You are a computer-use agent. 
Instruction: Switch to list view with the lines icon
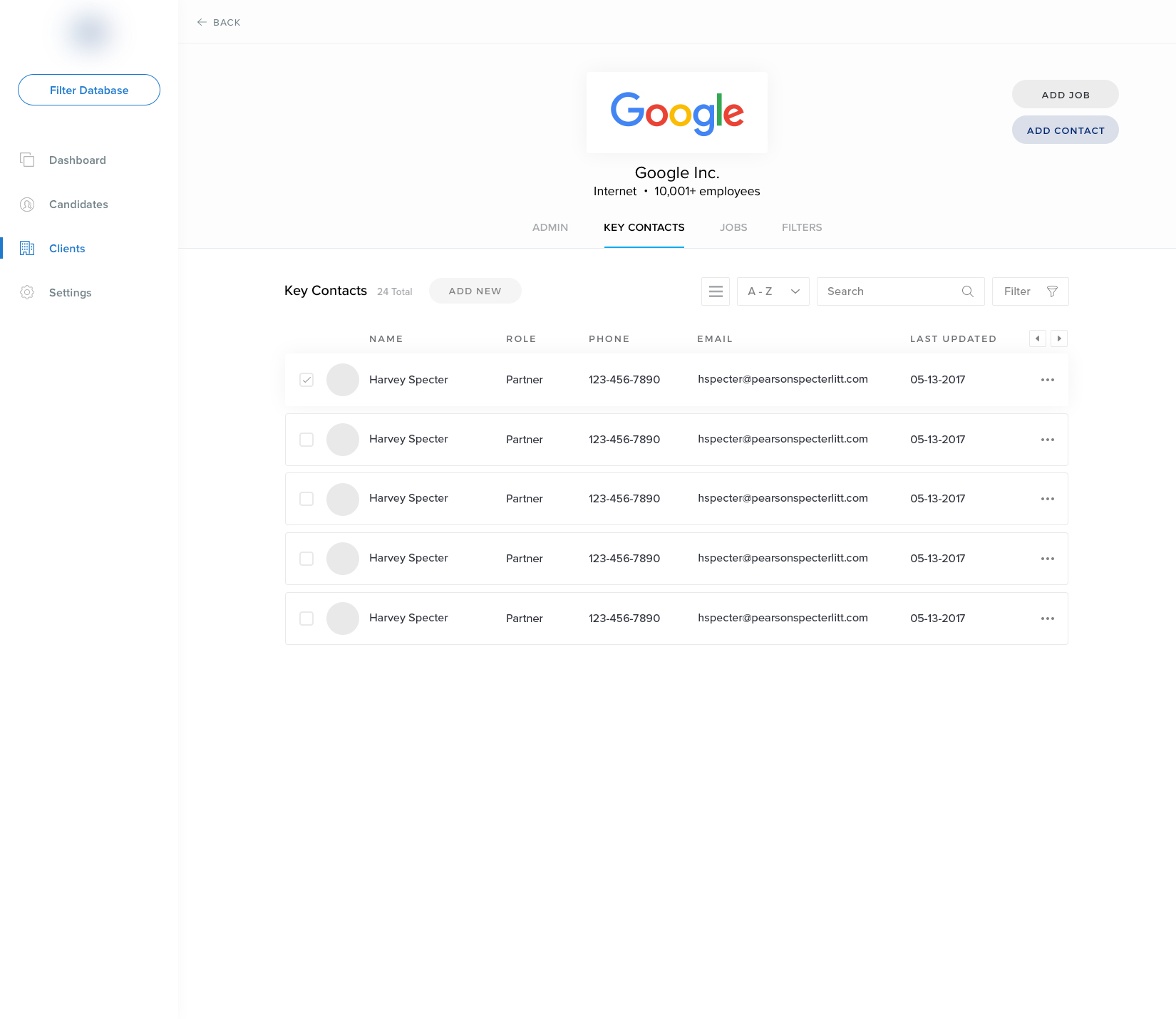[716, 291]
